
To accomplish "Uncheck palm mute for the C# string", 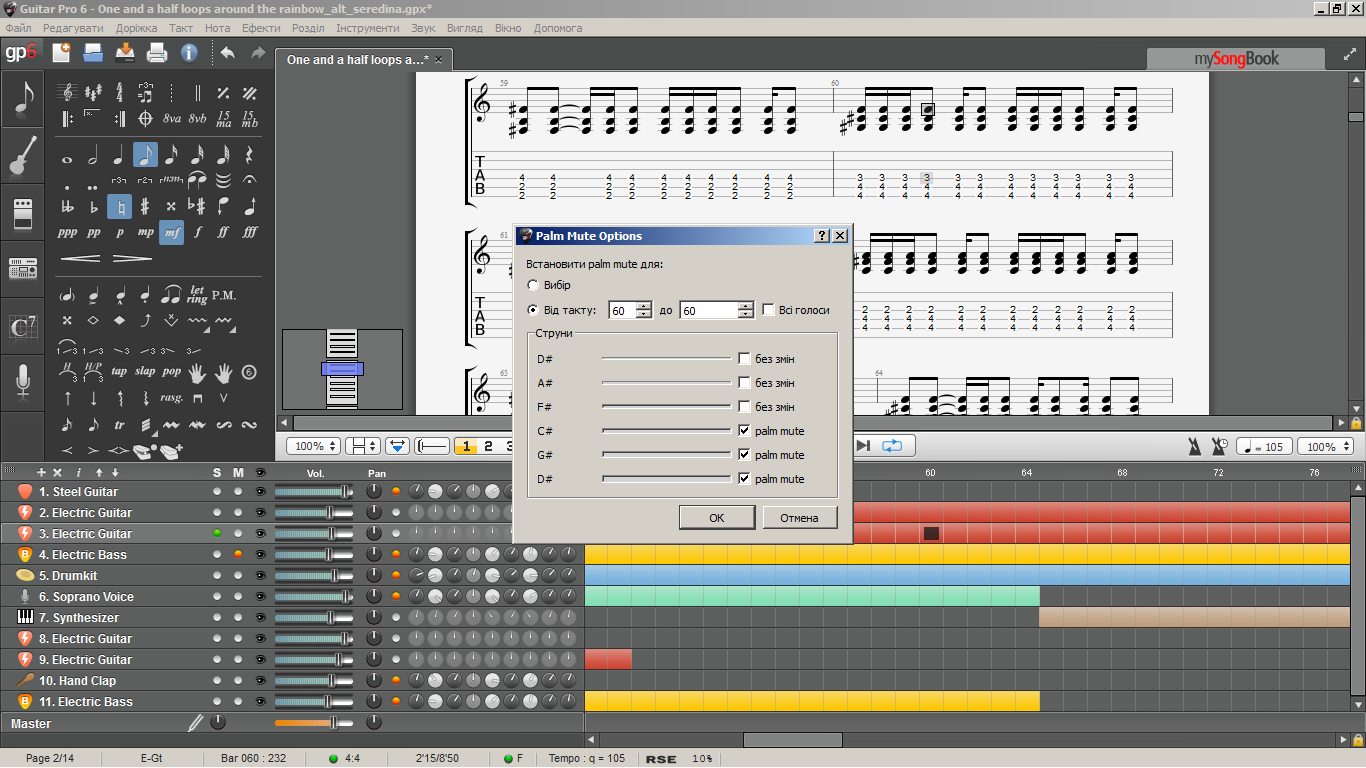I will point(745,430).
